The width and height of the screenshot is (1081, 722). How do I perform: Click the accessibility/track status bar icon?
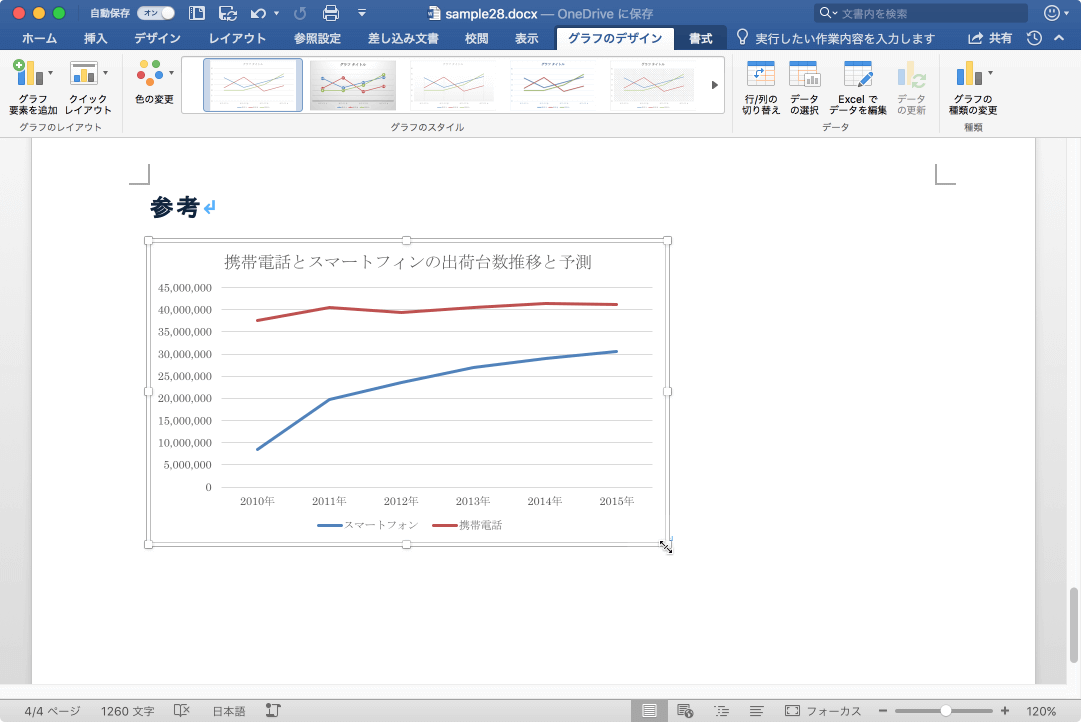coord(273,710)
